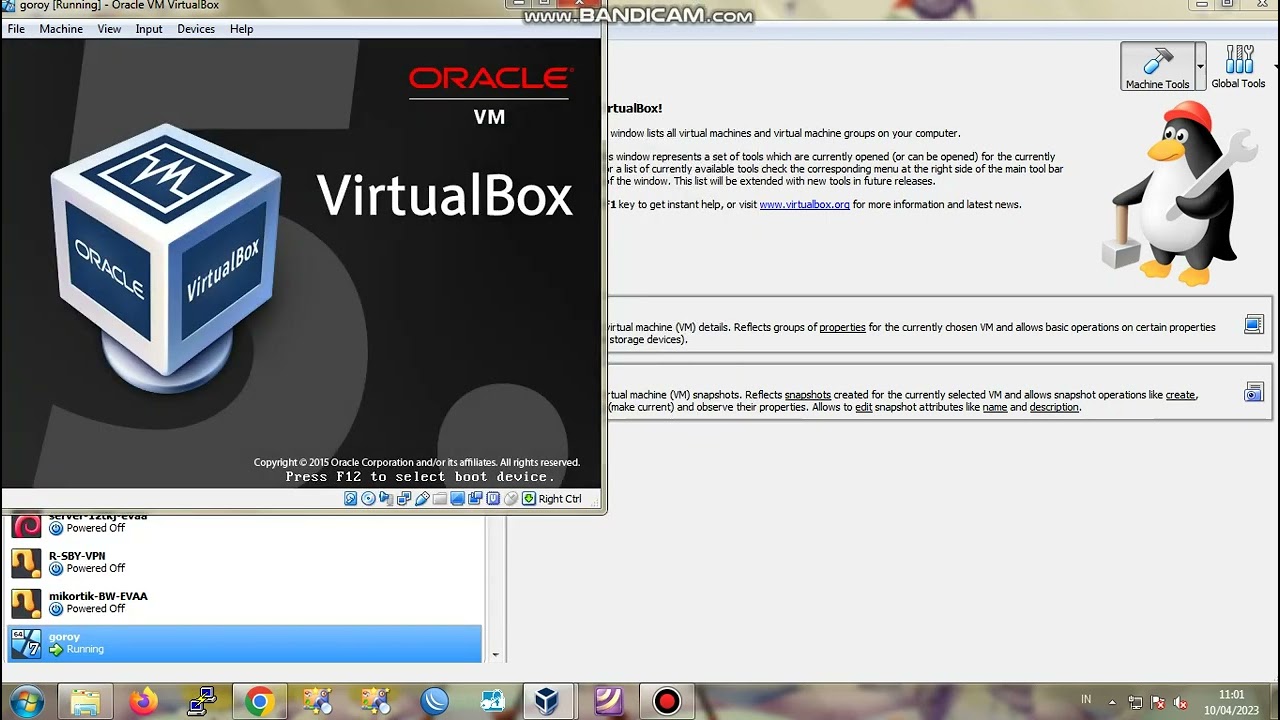Click the display indicator in VM status bar

point(458,498)
